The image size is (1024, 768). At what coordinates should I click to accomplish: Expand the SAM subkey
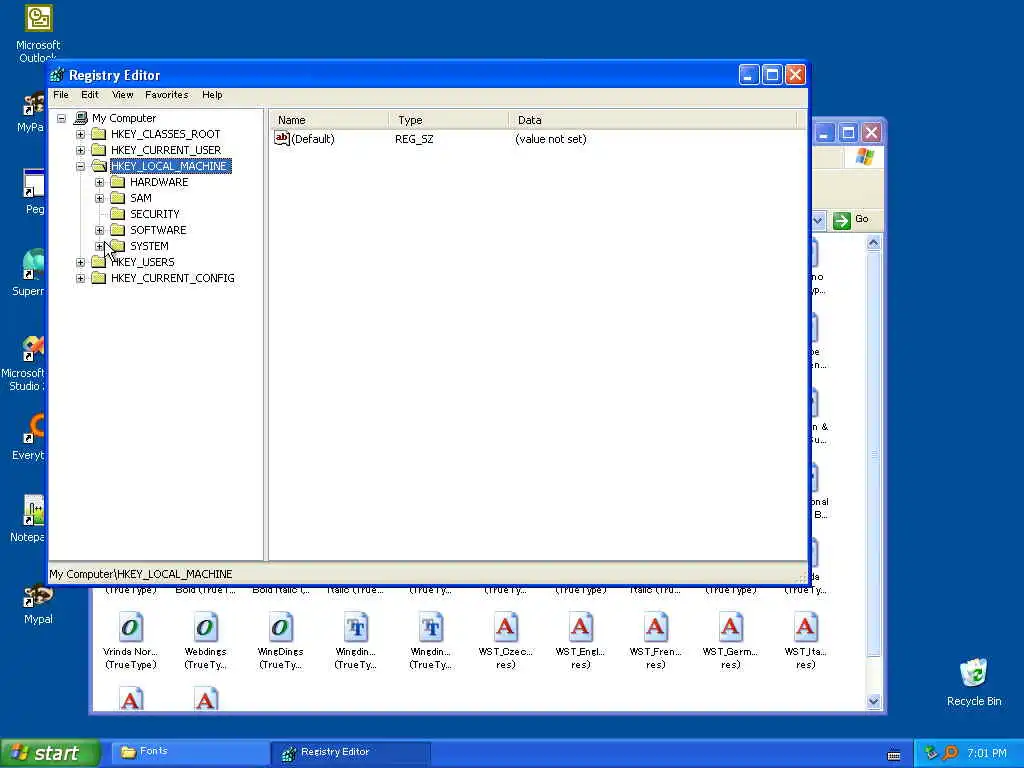[99, 198]
